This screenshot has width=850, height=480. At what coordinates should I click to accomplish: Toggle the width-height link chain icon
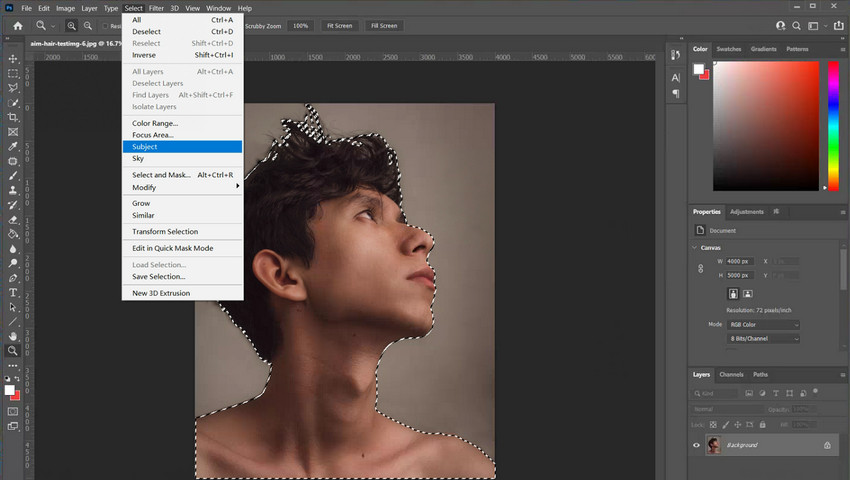pyautogui.click(x=700, y=268)
